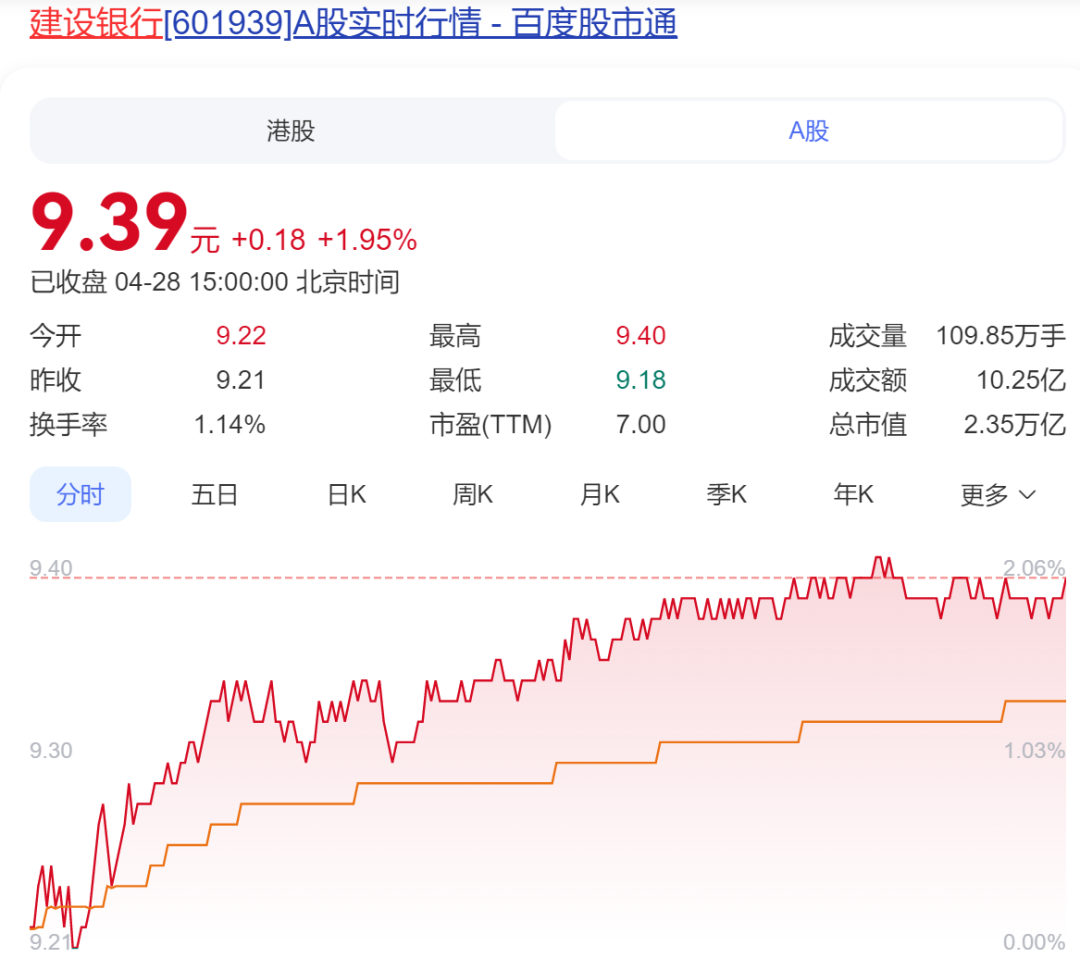This screenshot has height=958, width=1080.
Task: Click the 最高 value 9.40
Action: [x=640, y=336]
